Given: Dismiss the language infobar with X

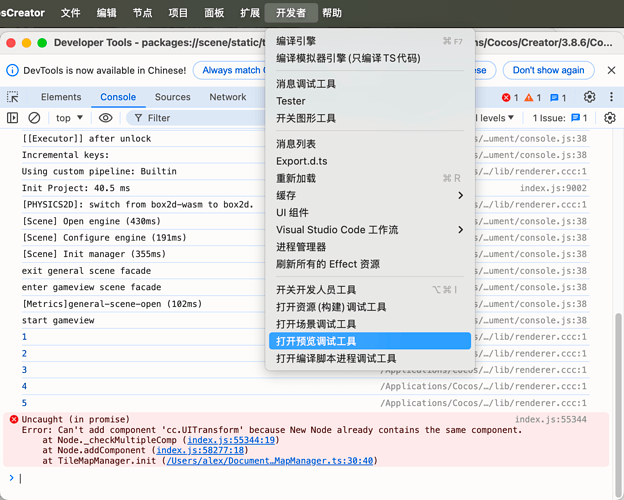Looking at the screenshot, I should coord(611,70).
